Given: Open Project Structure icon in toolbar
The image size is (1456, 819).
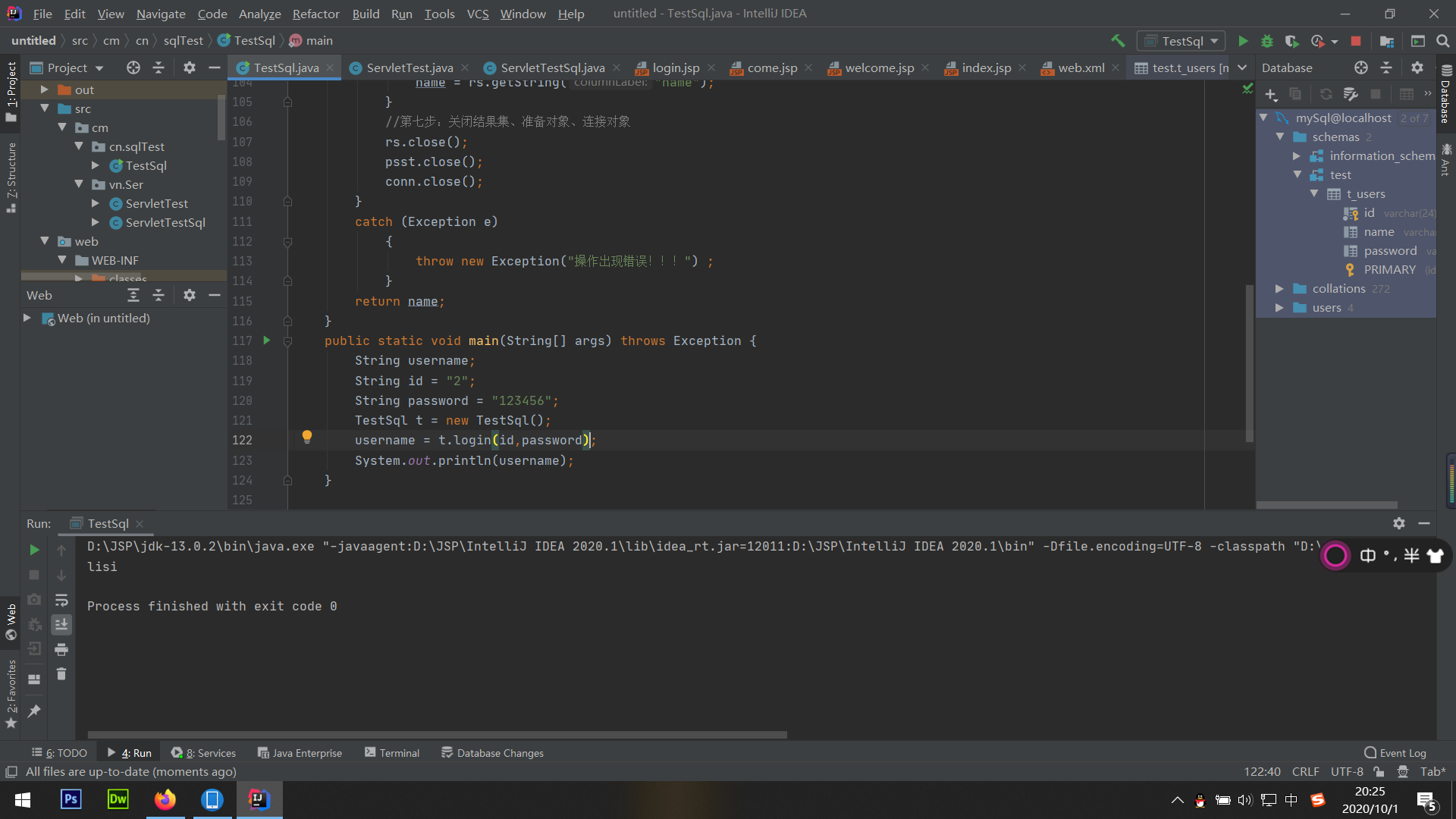Looking at the screenshot, I should 1387,41.
